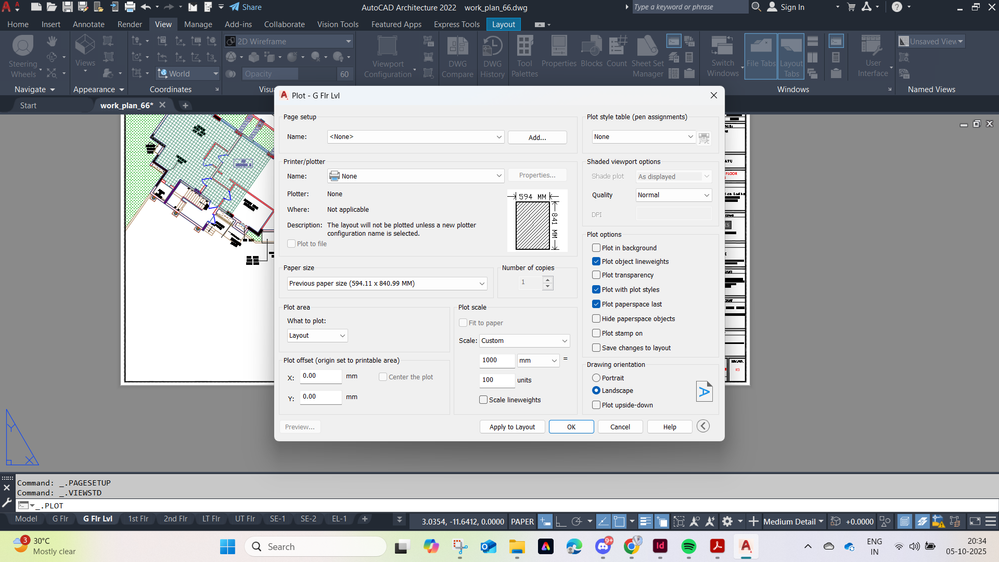This screenshot has height=562, width=999.
Task: Click the plot style table editor icon
Action: pos(704,137)
